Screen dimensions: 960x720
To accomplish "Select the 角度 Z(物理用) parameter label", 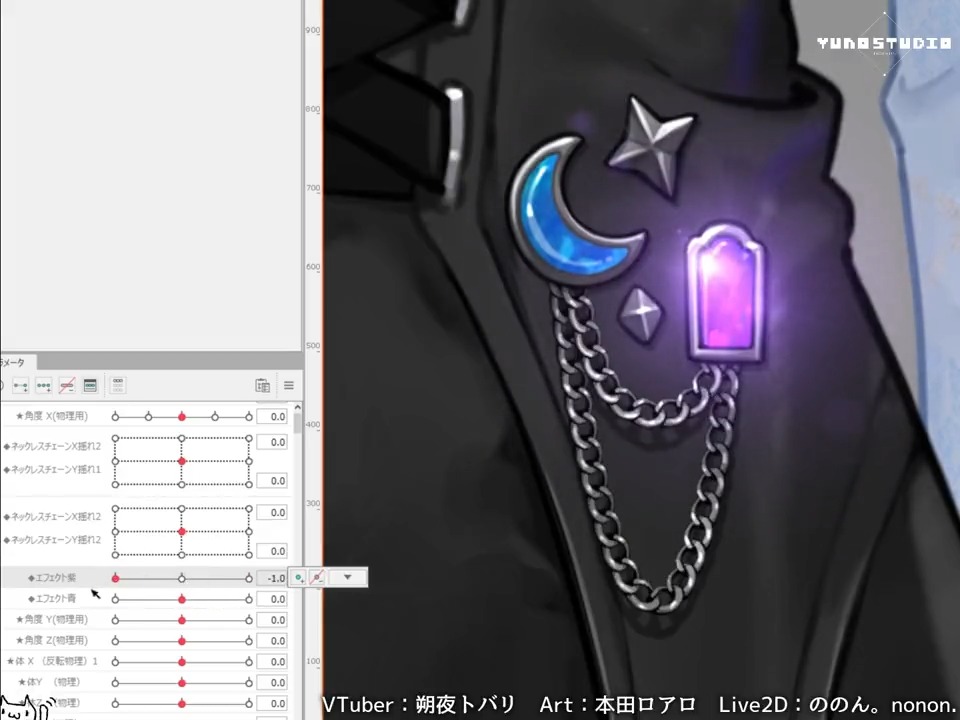I will click(x=52, y=640).
